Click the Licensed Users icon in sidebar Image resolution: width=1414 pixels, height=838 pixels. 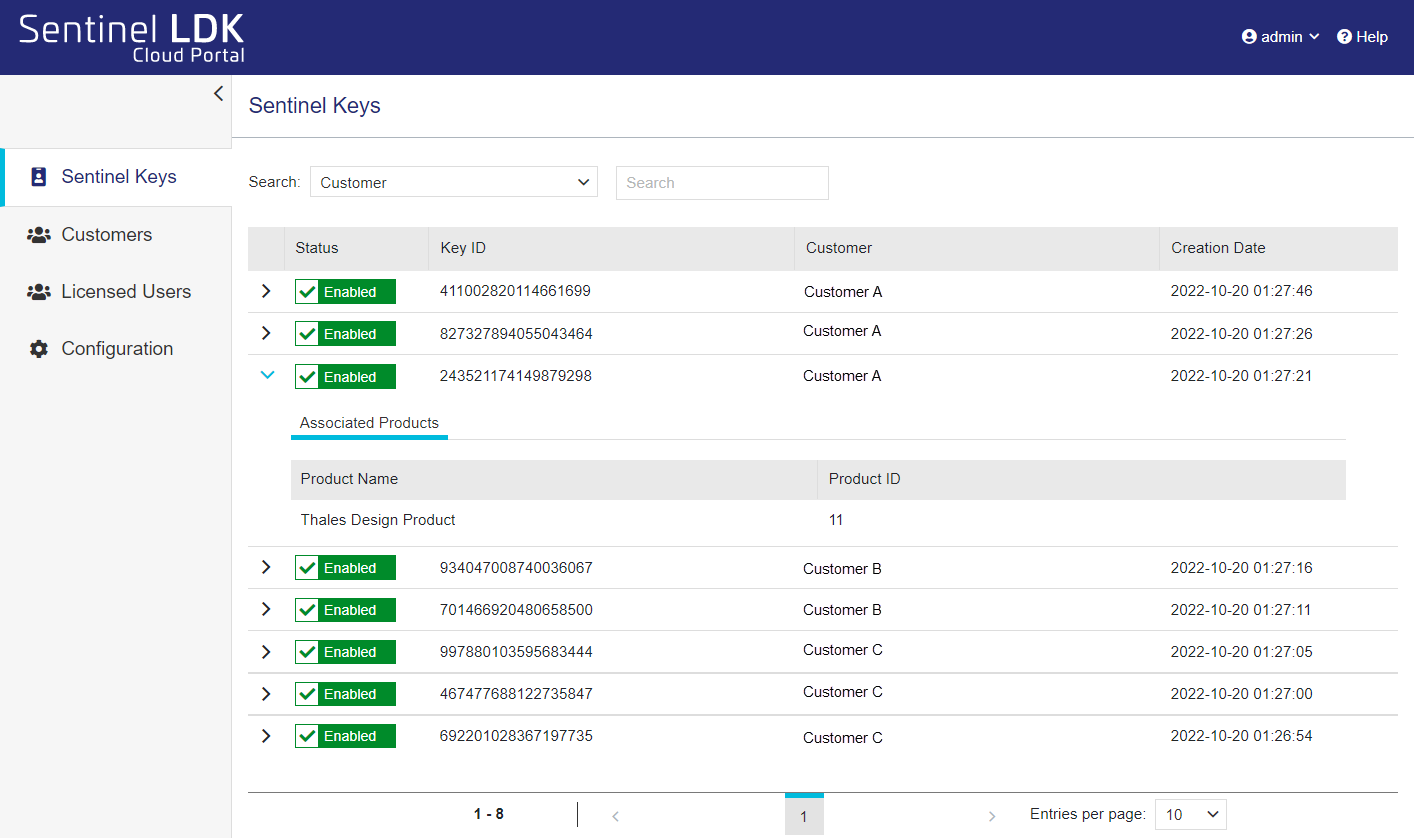click(x=39, y=292)
